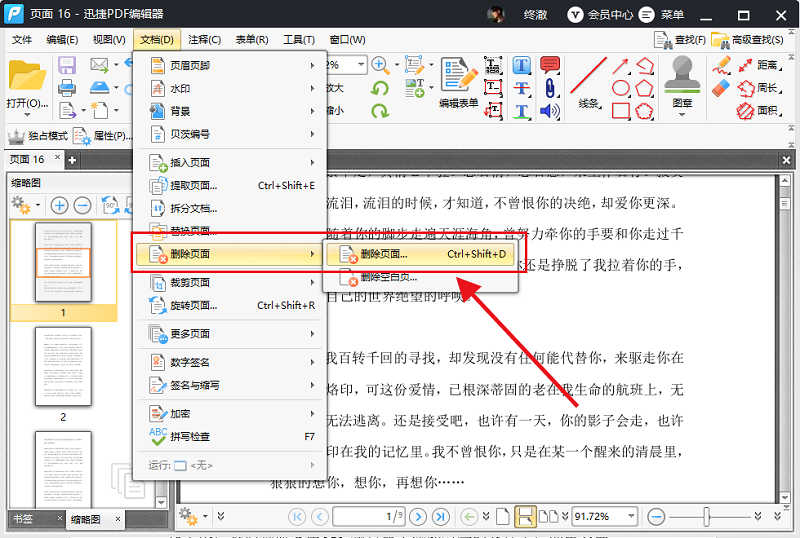Open the 91.72% zoom dropdown
This screenshot has height=538, width=800.
[x=631, y=516]
